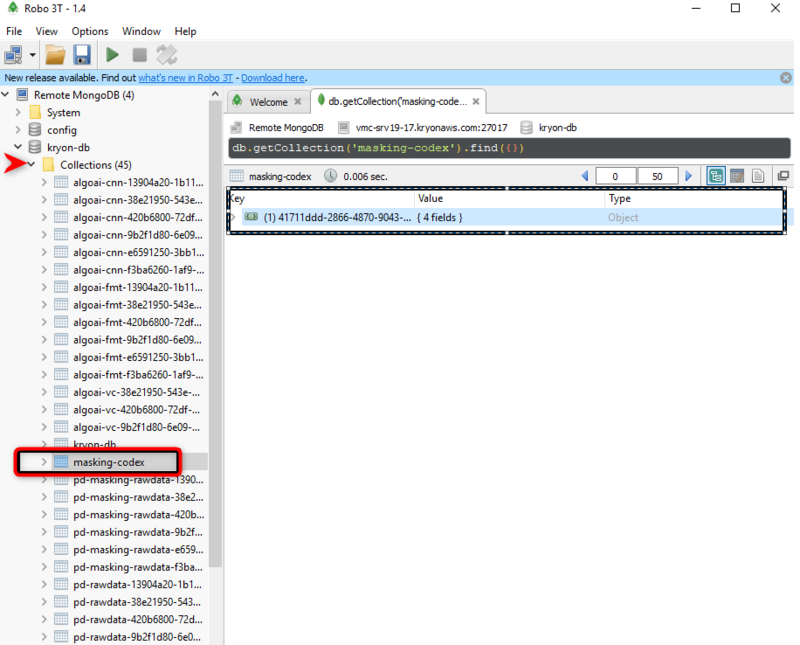
Task: Click the Type column header
Action: point(694,199)
